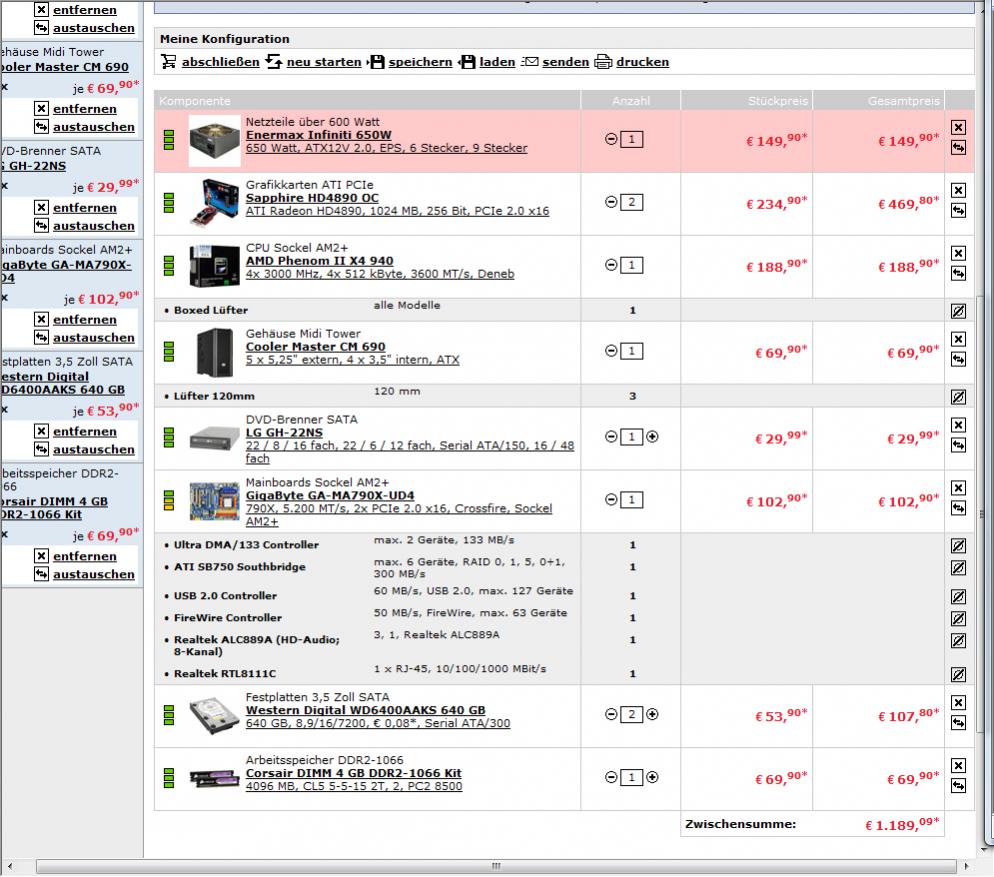Remove AMD Phenom II X4 940 via X icon
The height and width of the screenshot is (877, 994).
pos(958,253)
